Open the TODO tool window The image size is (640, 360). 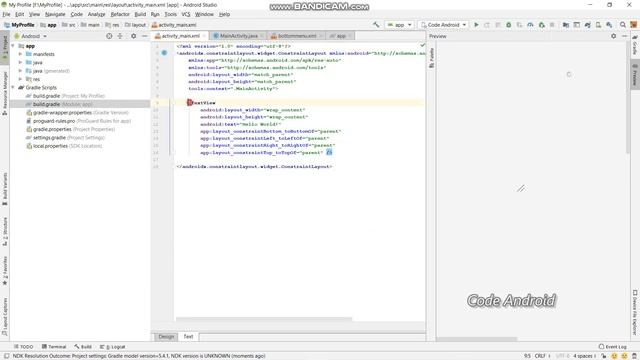(x=23, y=347)
